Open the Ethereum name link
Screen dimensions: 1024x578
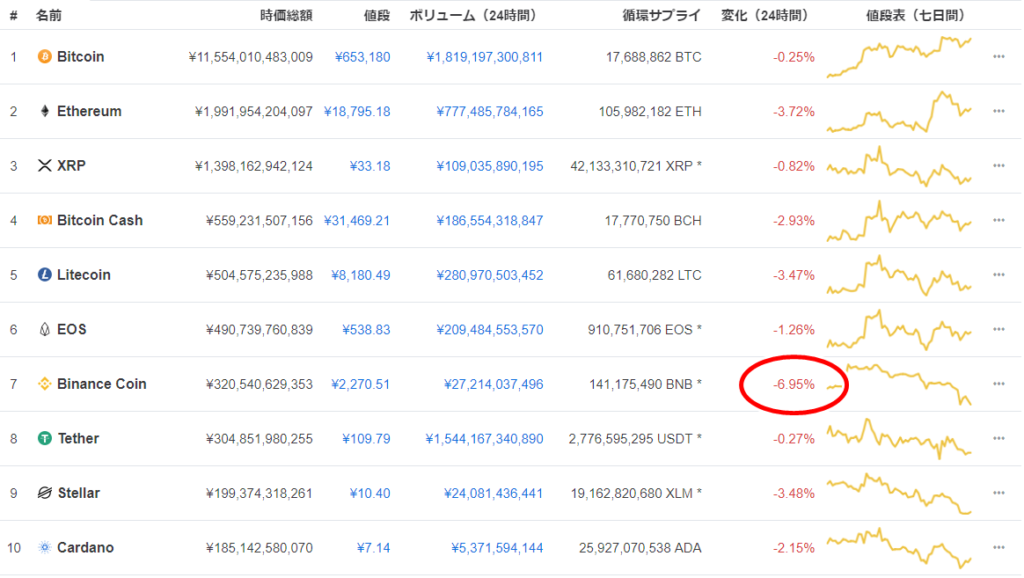(x=89, y=111)
